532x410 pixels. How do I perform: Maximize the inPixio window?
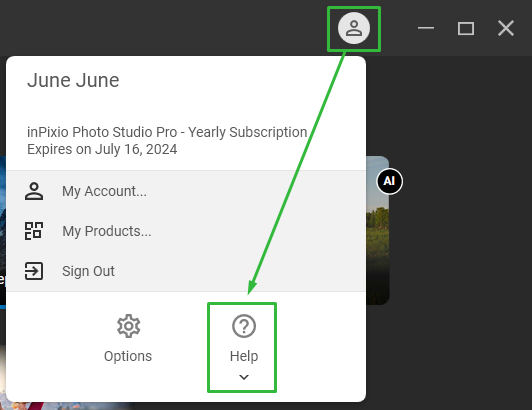466,28
